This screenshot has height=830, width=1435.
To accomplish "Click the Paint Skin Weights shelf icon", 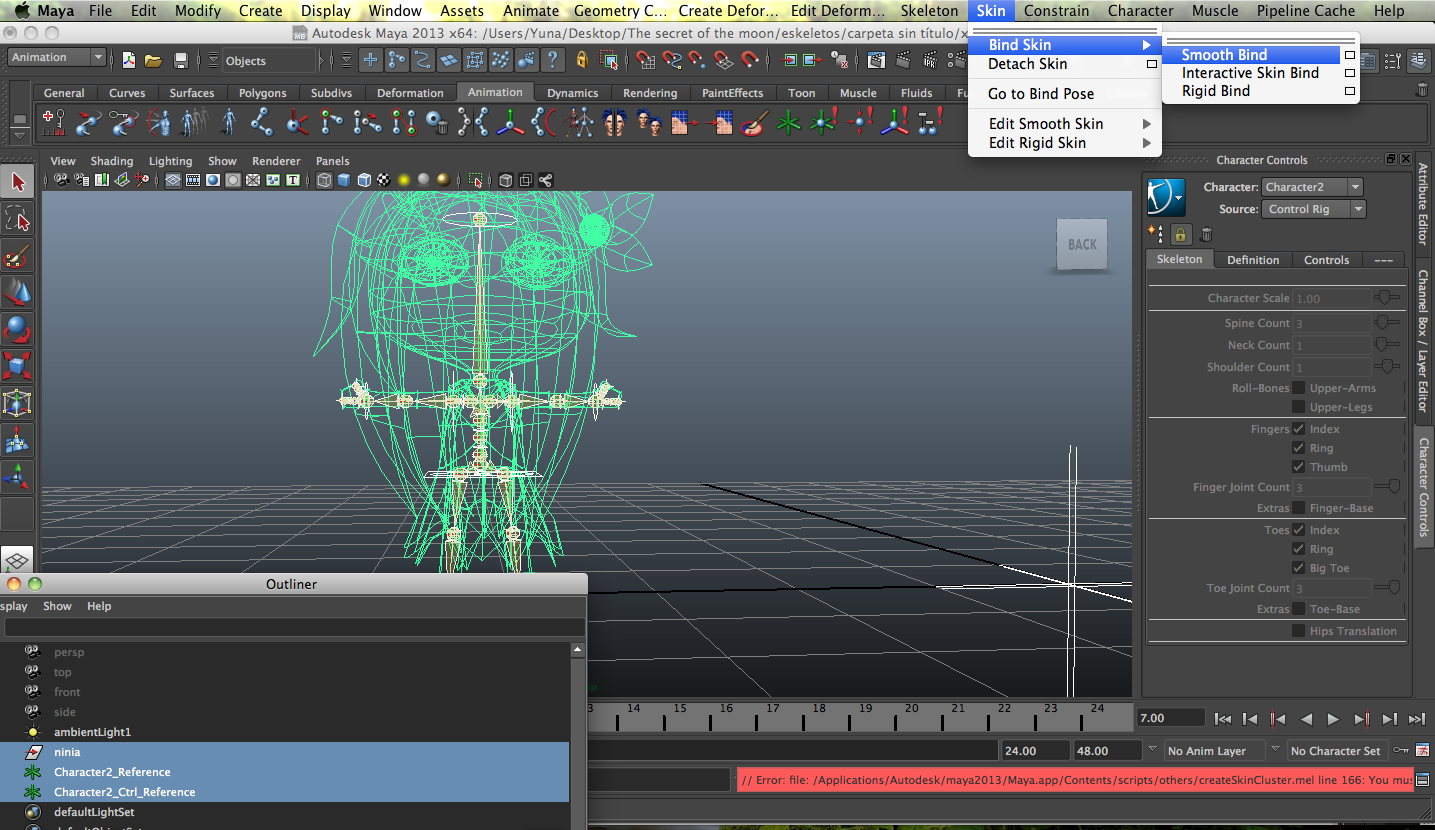I will tap(756, 124).
